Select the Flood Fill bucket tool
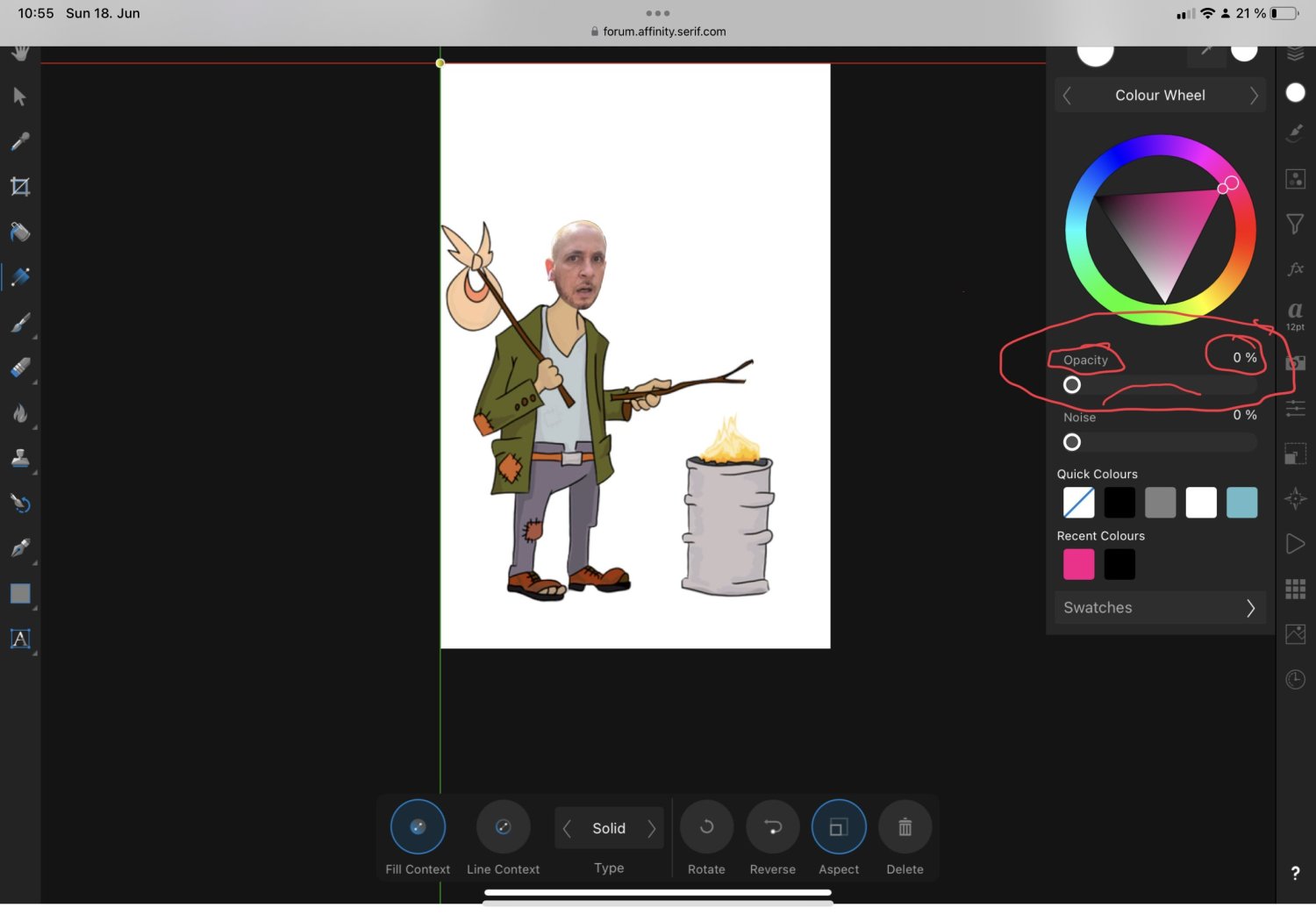 pos(19,232)
